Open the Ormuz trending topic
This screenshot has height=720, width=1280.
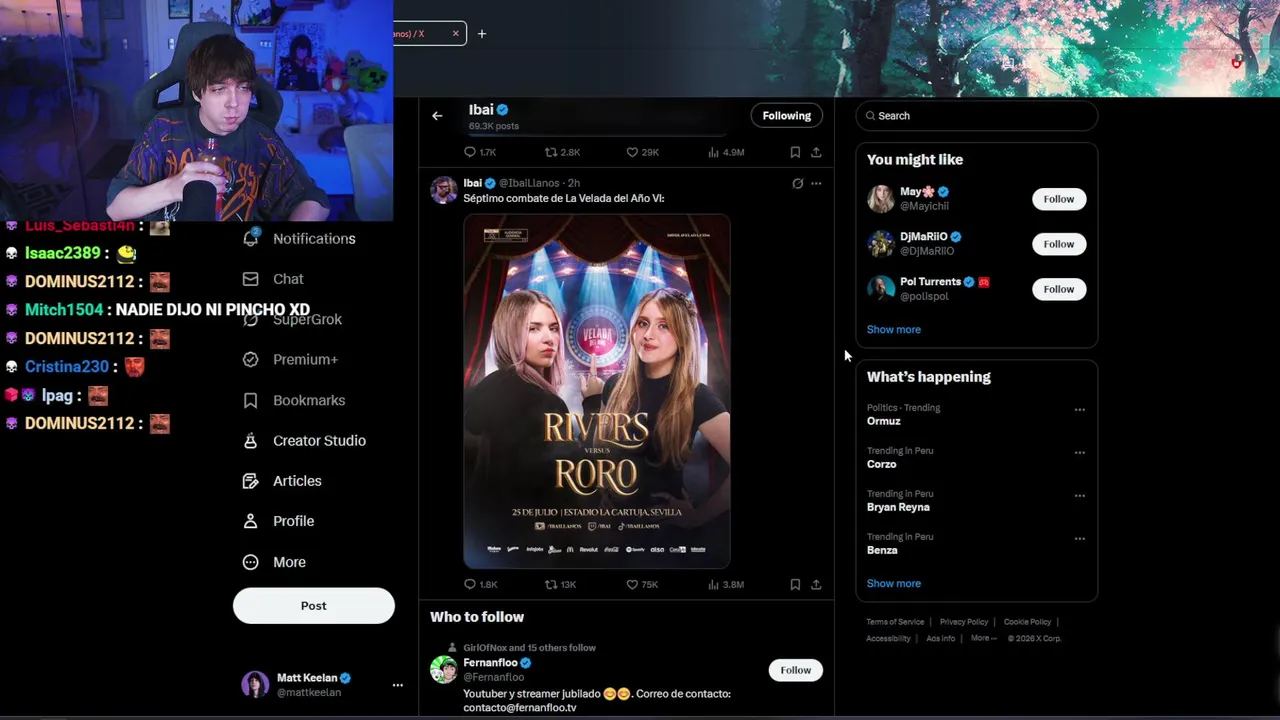point(884,421)
